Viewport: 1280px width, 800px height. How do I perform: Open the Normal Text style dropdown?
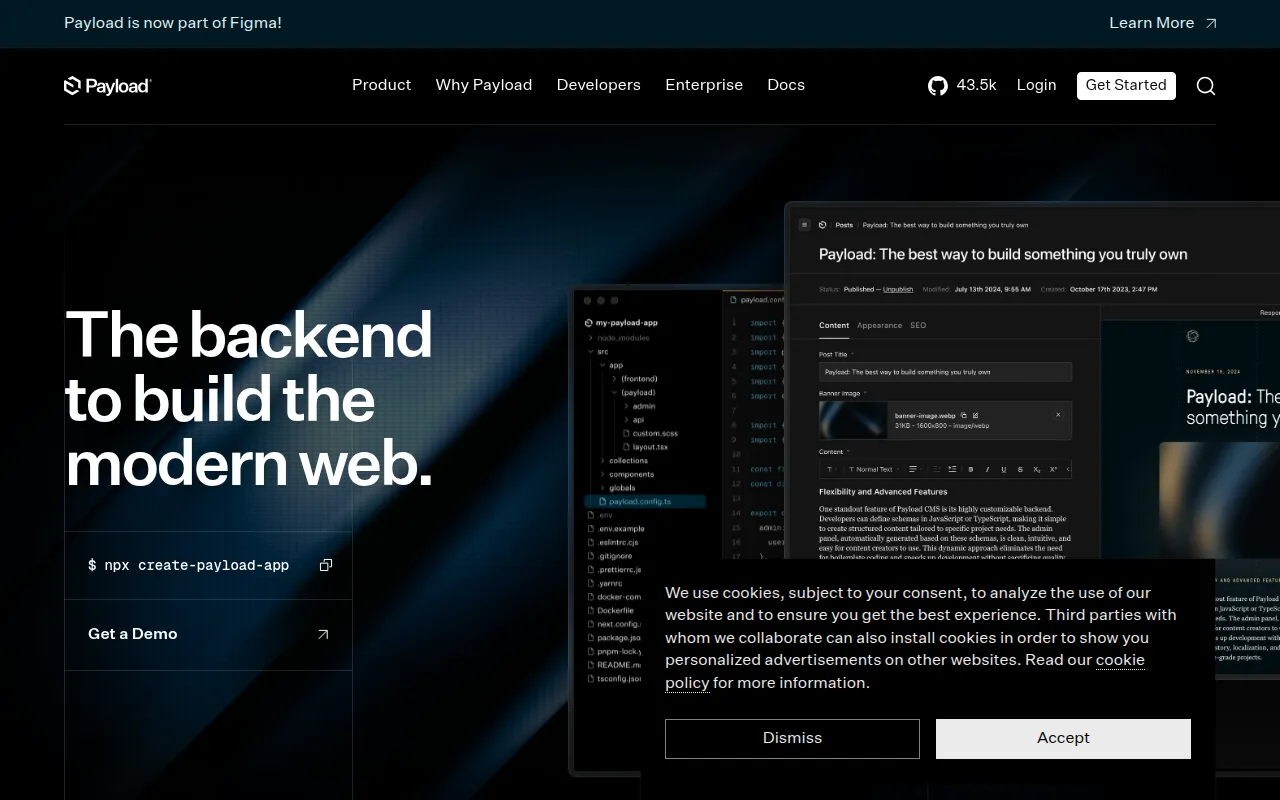(x=872, y=469)
